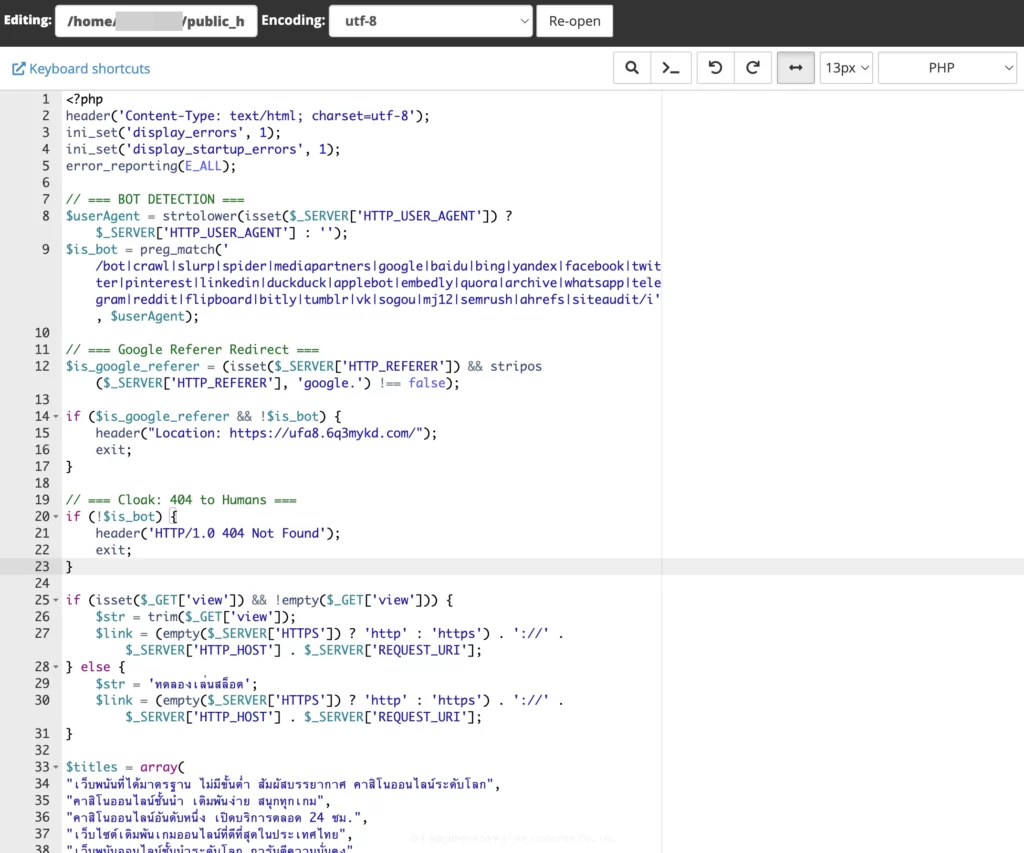Click the '<?php' opening tag on line 1

[84, 99]
